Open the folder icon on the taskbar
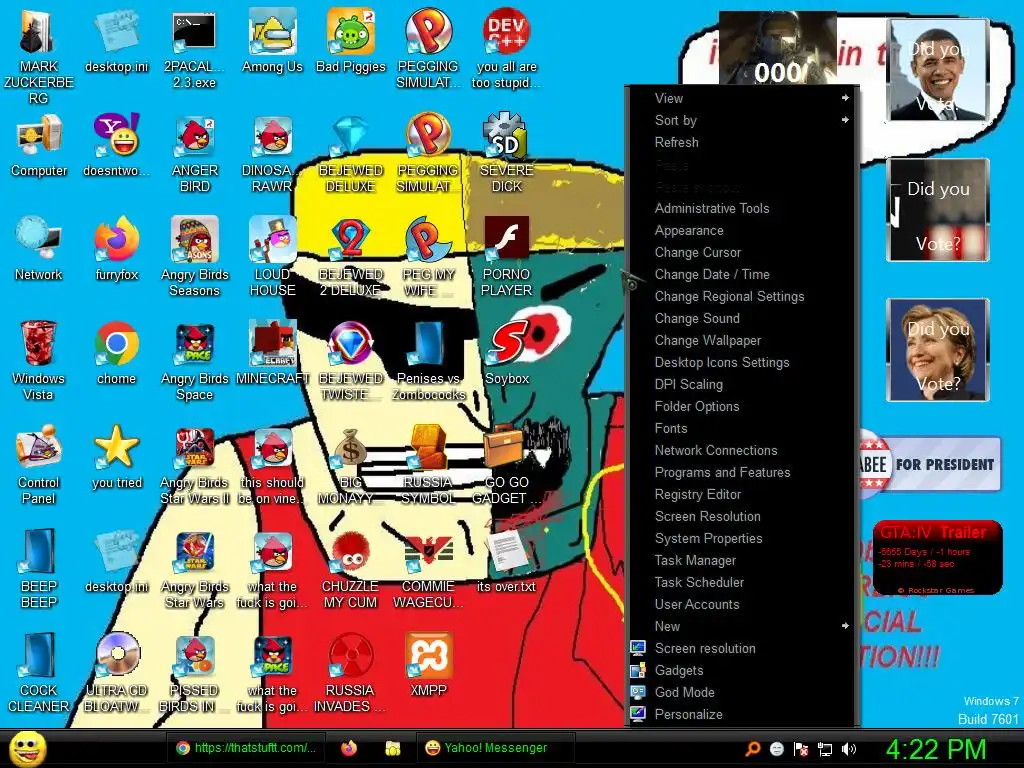The image size is (1024, 768). click(392, 748)
